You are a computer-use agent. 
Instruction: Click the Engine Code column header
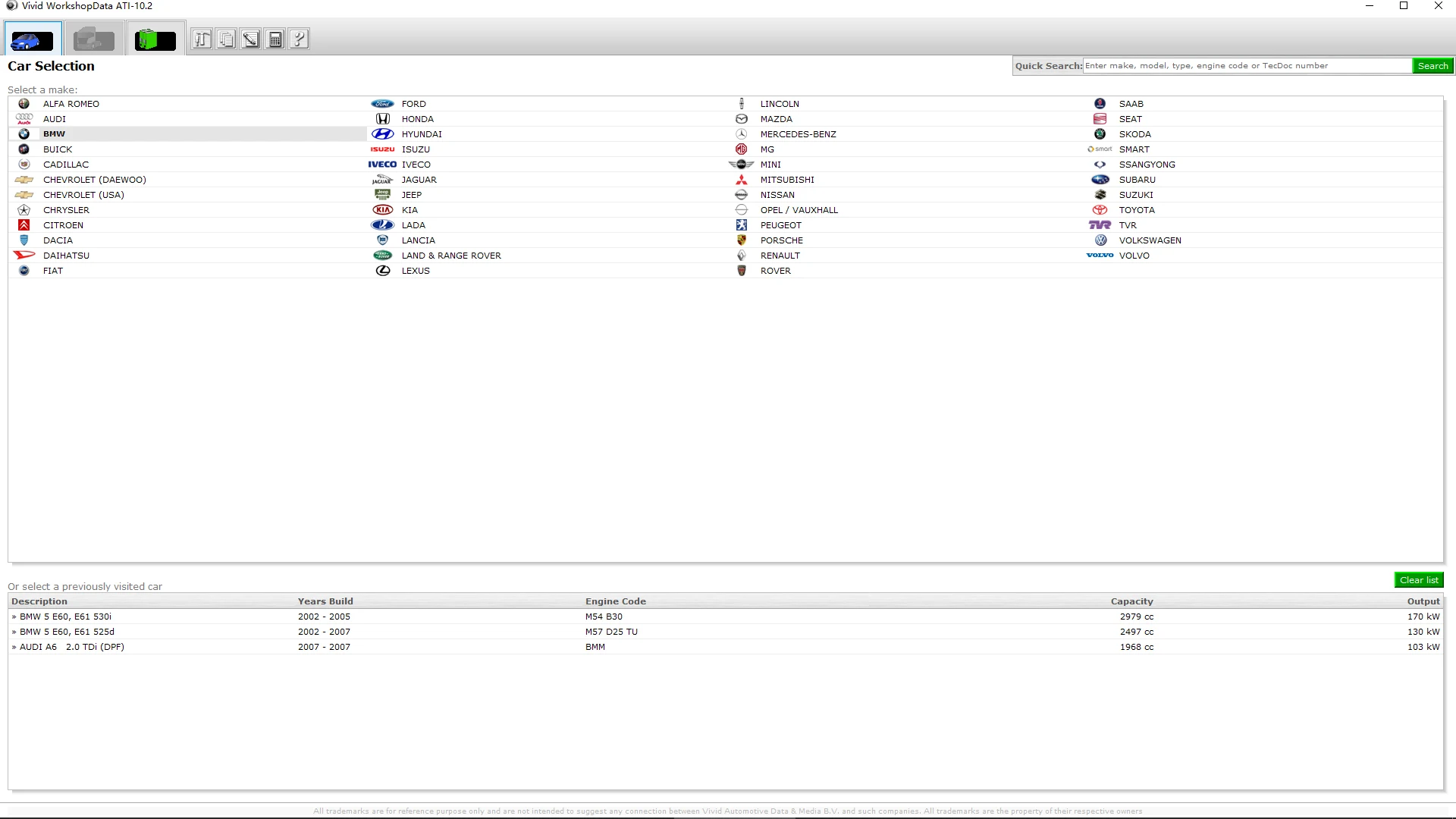[615, 601]
